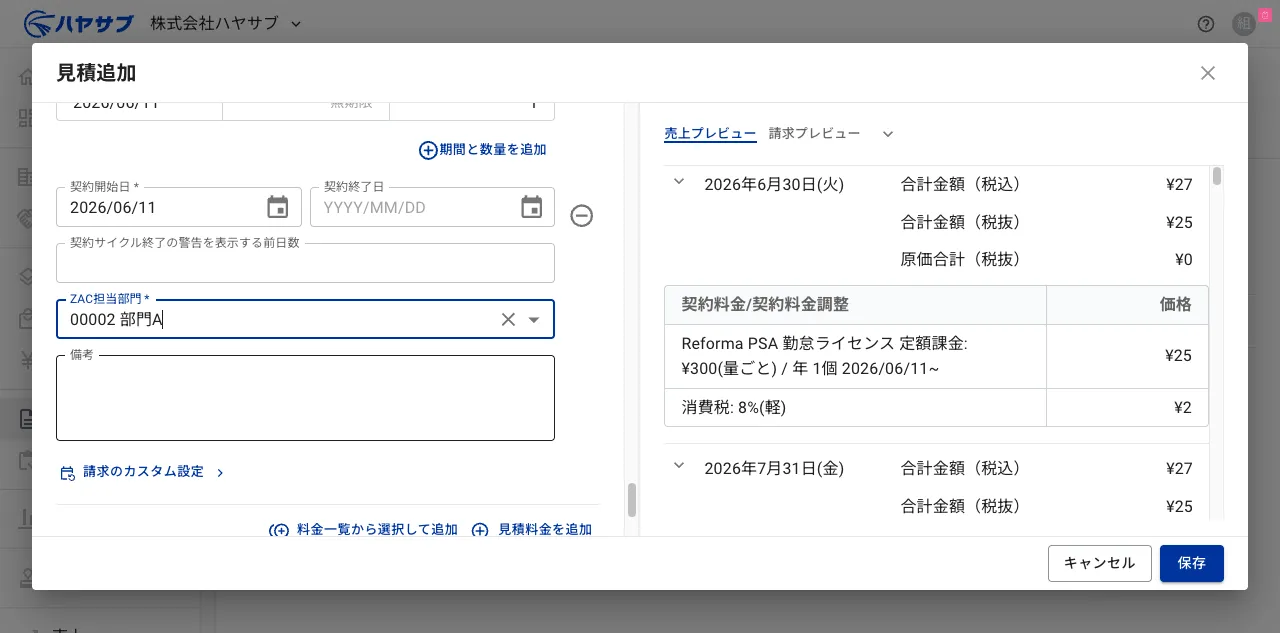
Task: Click the preview panel vertical scrollbar
Action: (1217, 176)
